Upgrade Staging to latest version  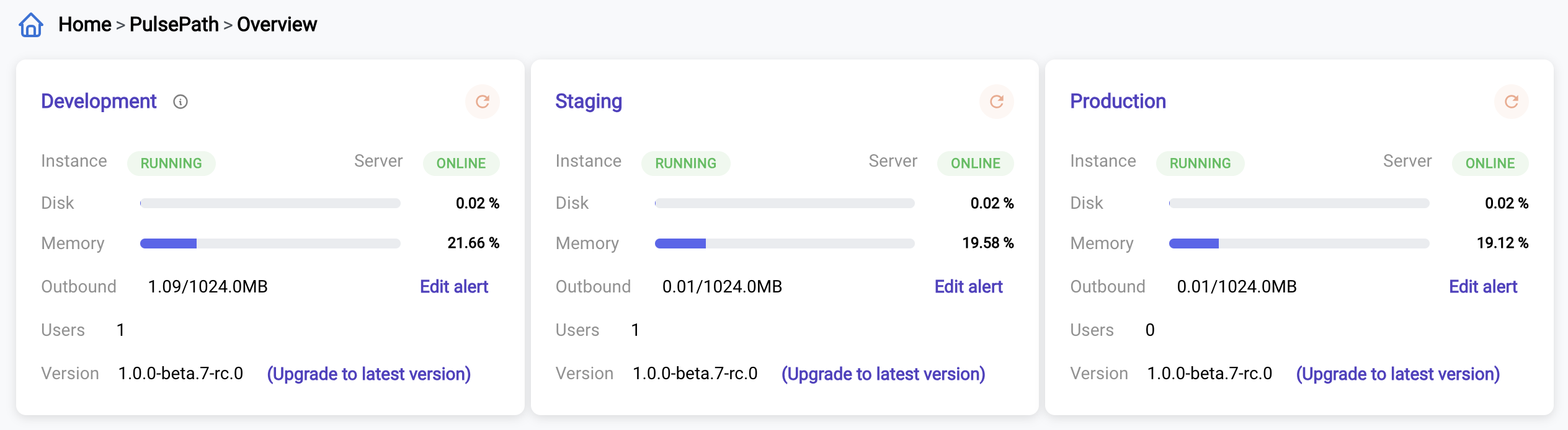pos(883,374)
